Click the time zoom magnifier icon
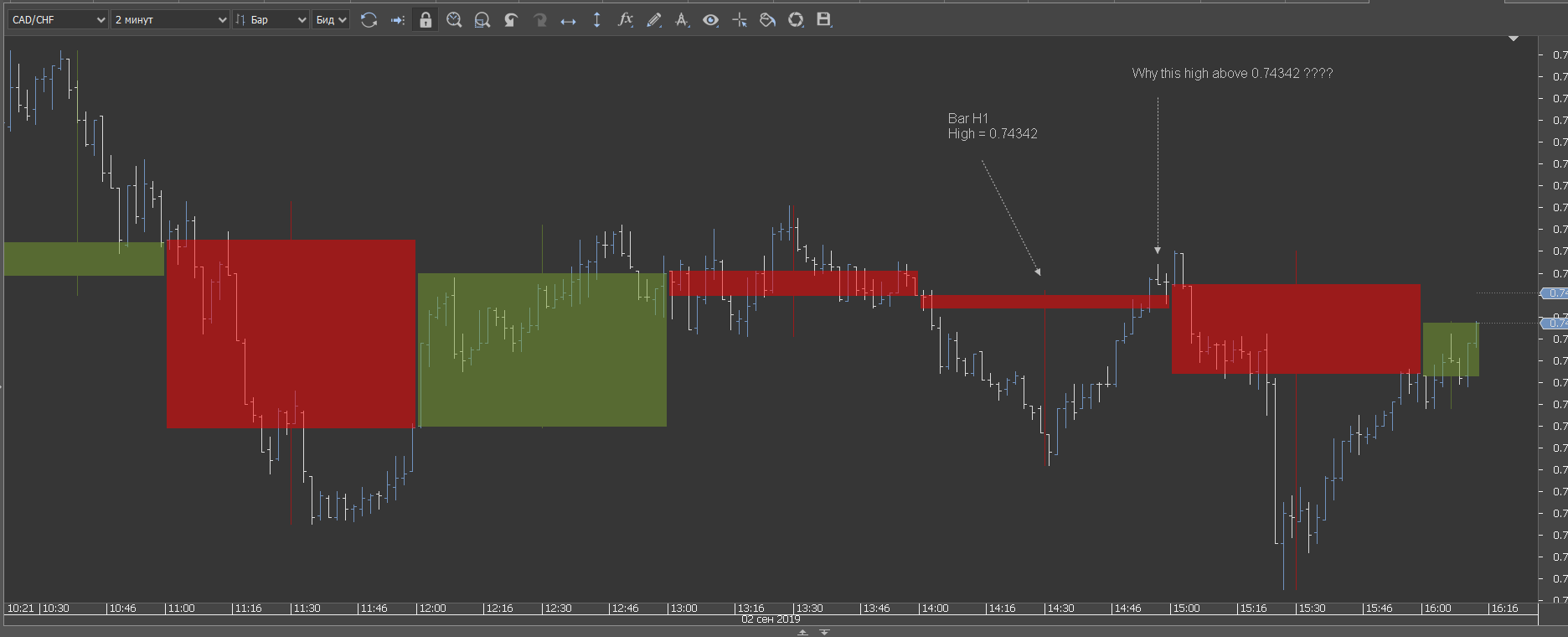The height and width of the screenshot is (637, 1568). point(454,19)
